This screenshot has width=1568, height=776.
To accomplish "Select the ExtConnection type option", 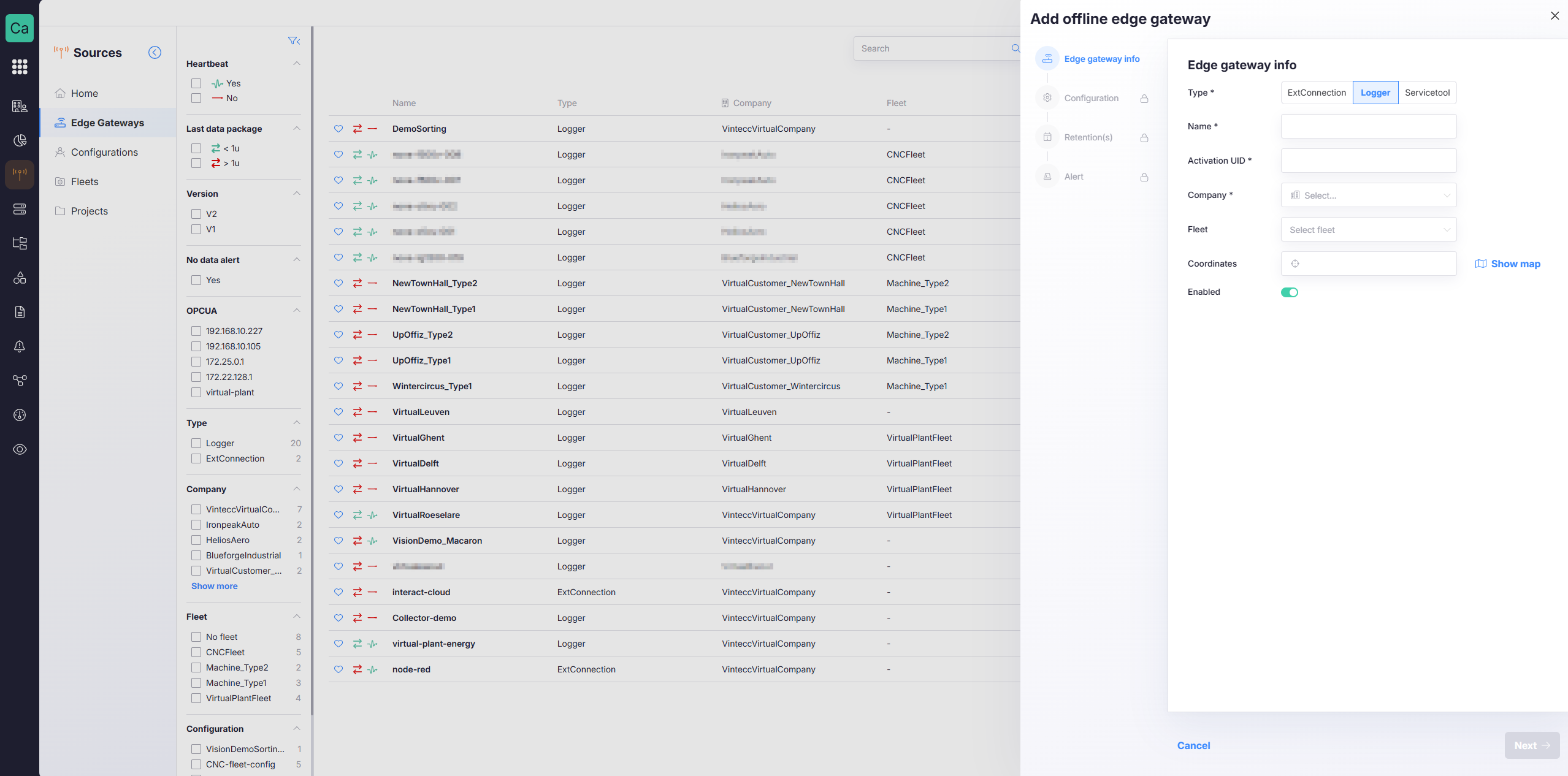I will [x=1317, y=93].
